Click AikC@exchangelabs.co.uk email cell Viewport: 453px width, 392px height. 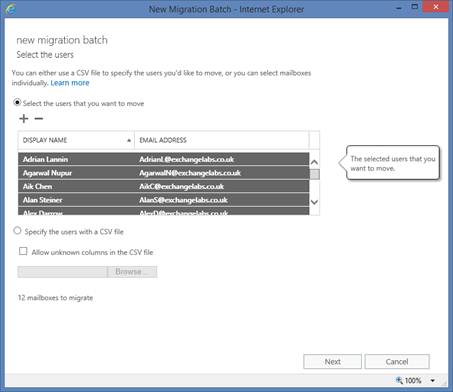pyautogui.click(x=182, y=186)
